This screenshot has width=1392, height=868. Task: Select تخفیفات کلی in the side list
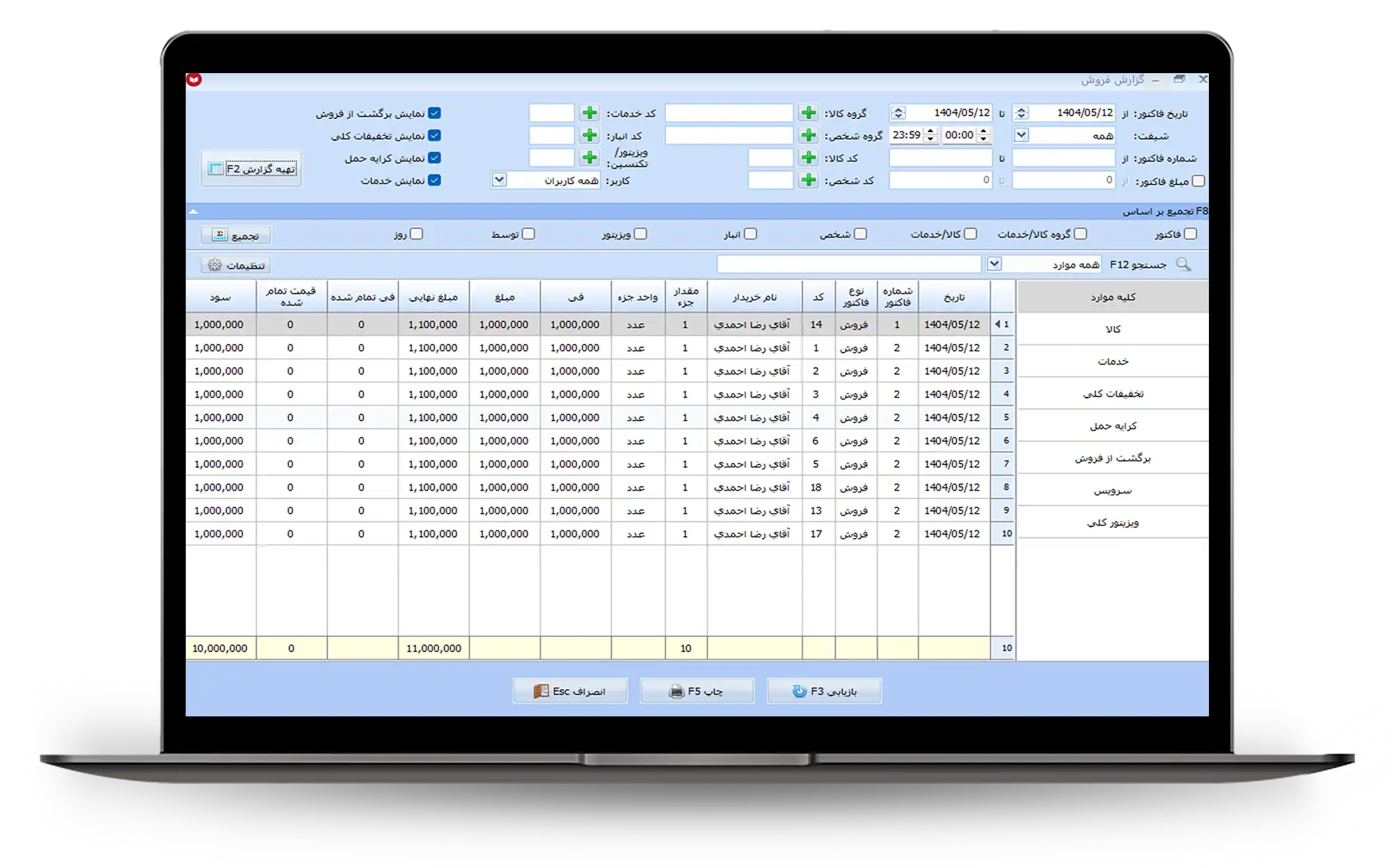pos(1112,393)
